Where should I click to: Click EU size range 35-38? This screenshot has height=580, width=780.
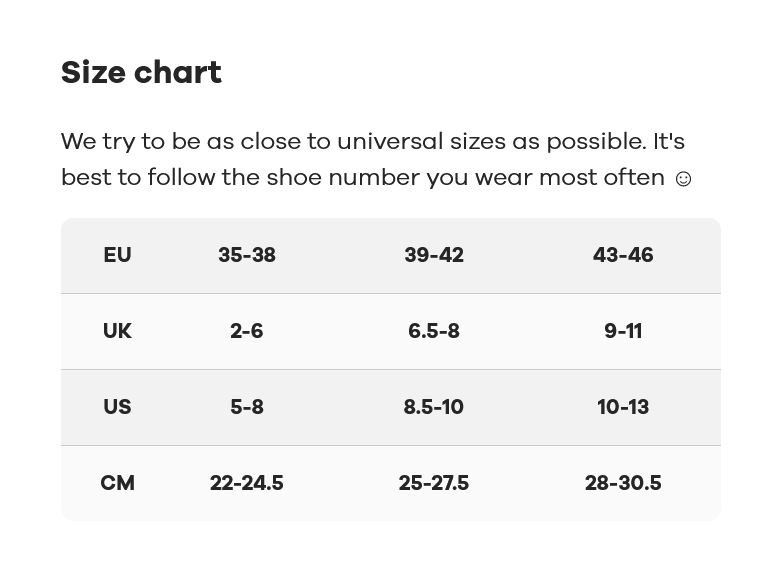247,255
